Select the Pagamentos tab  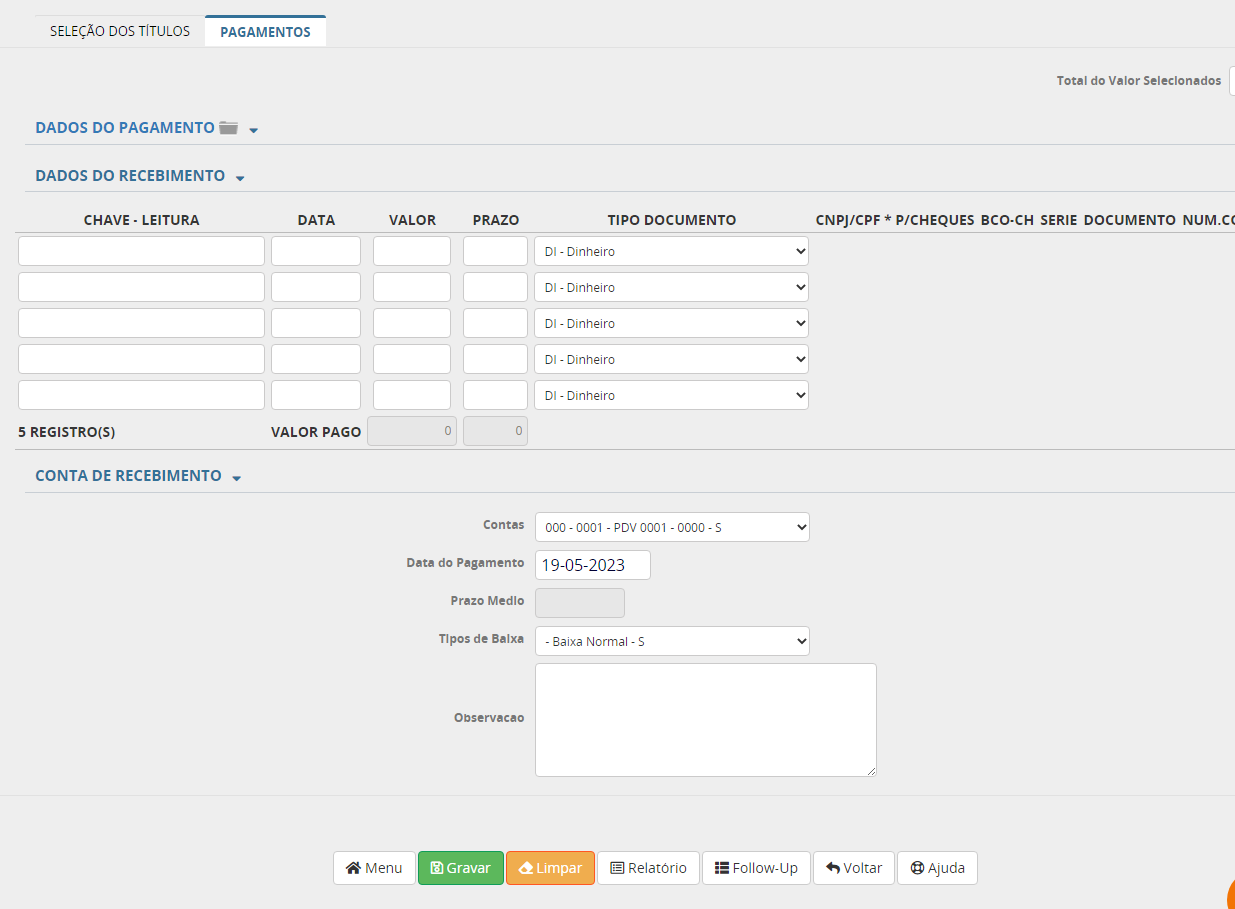265,32
